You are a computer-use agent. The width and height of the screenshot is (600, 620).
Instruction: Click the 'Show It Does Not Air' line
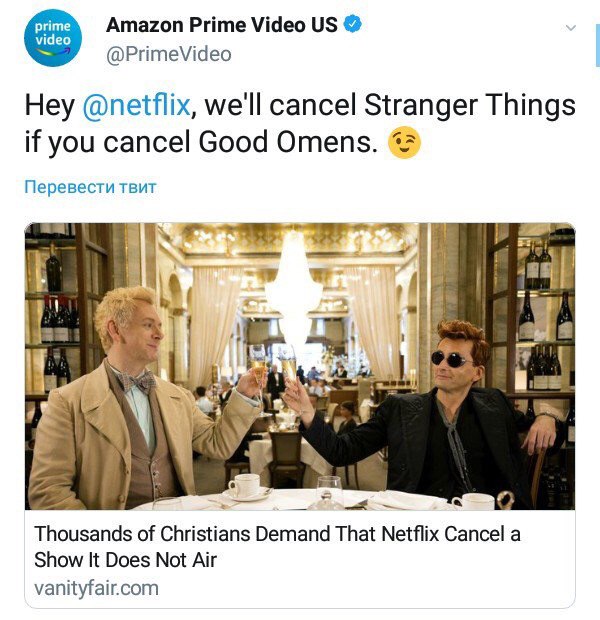(x=125, y=560)
